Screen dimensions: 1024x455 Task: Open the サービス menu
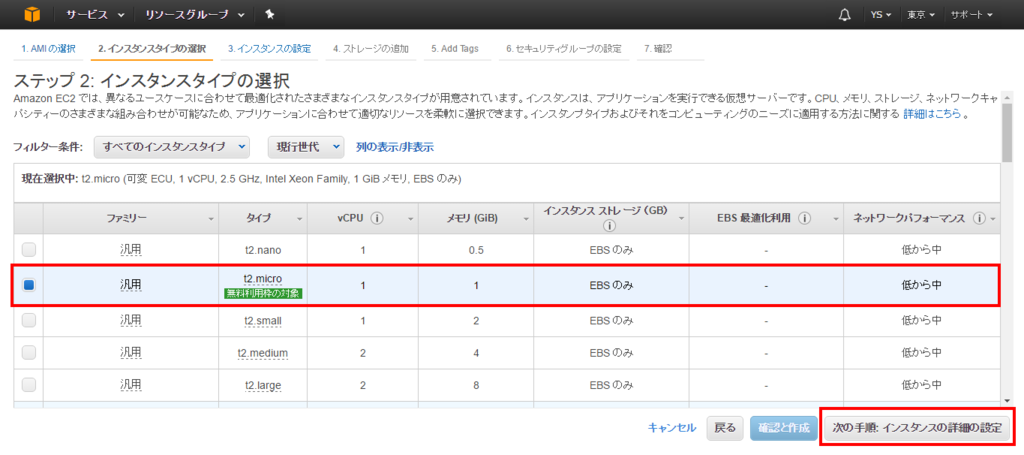coord(95,15)
